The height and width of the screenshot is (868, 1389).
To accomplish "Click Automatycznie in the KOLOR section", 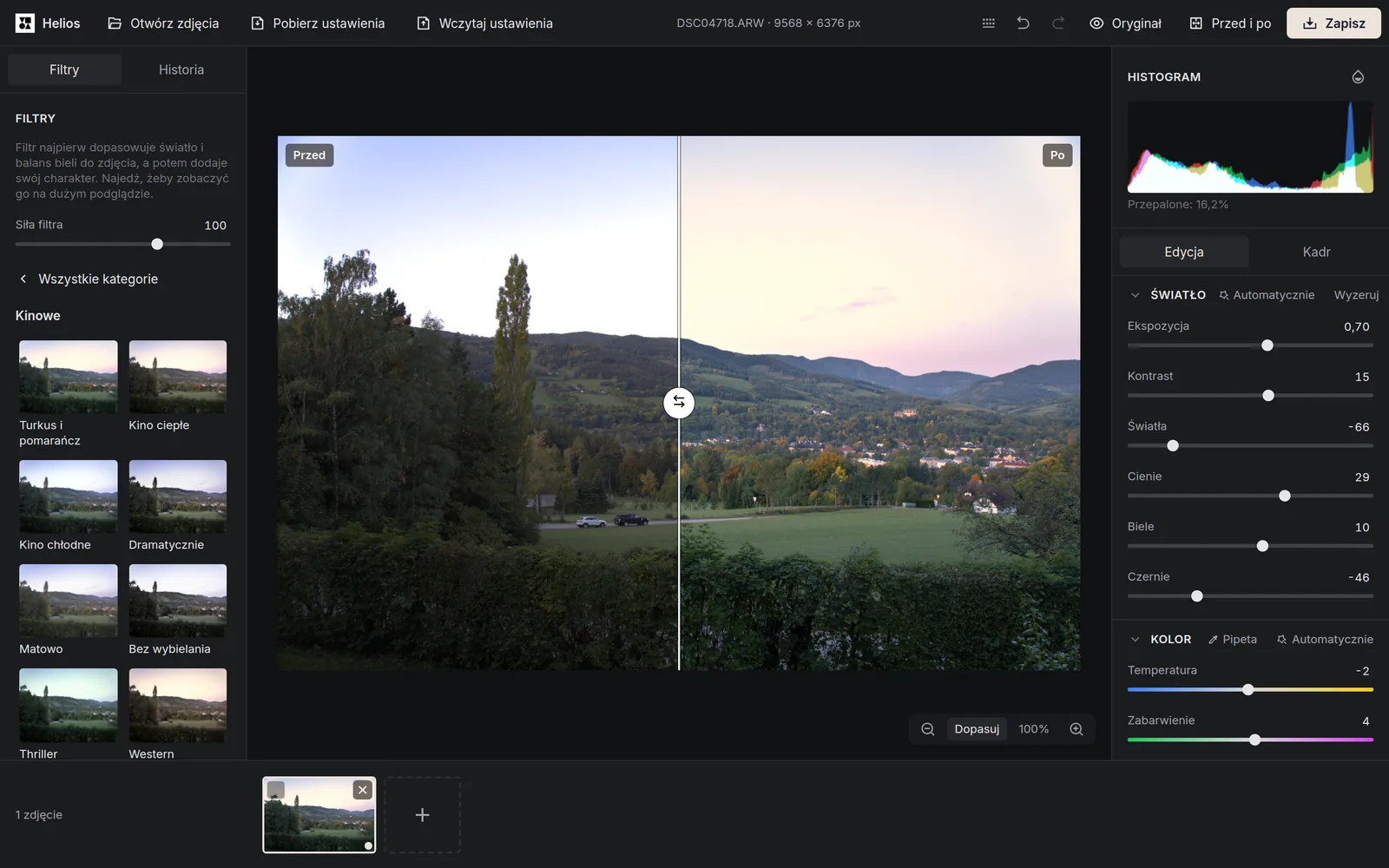I will click(x=1325, y=639).
